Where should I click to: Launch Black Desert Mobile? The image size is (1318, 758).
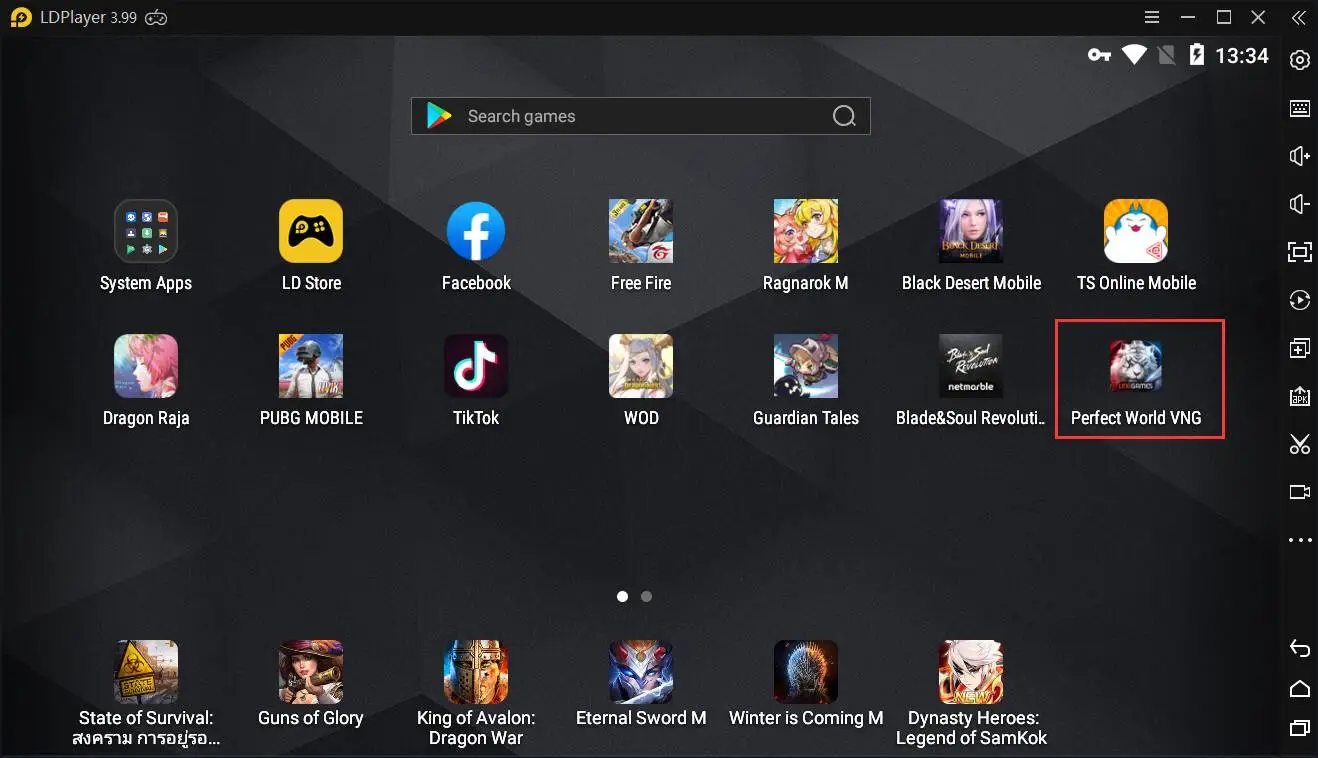[971, 231]
